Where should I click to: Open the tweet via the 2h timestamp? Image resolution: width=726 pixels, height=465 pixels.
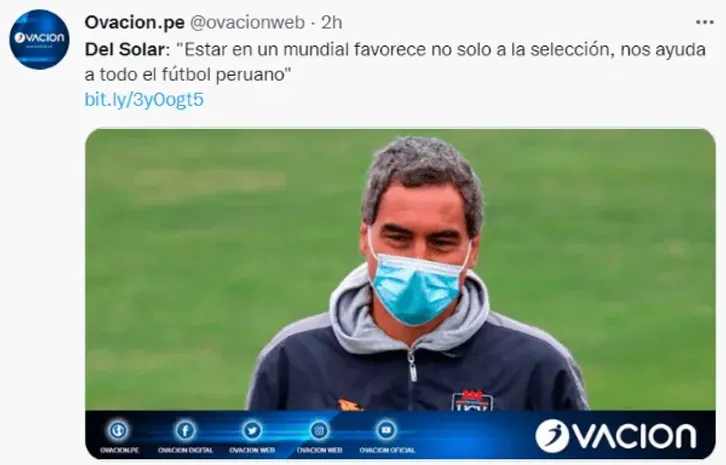332,22
